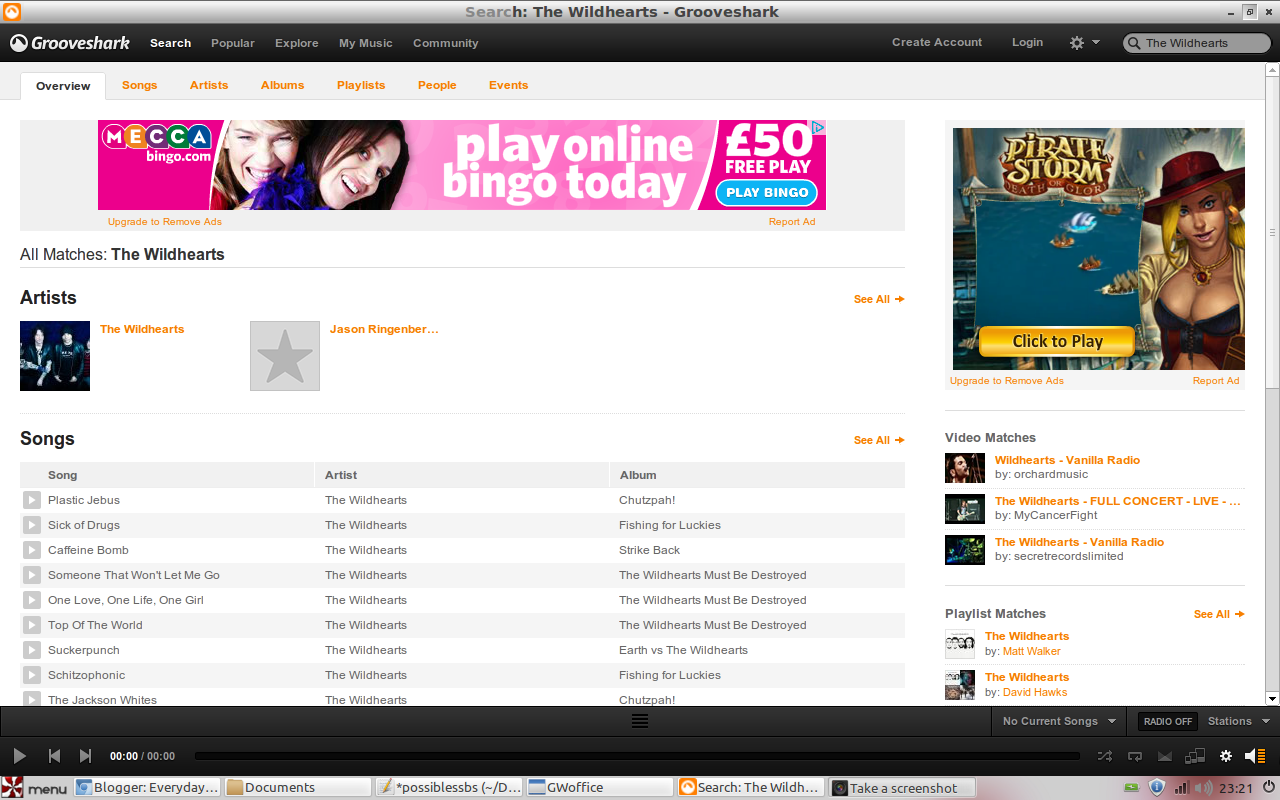
Task: Toggle the RADIO OFF button
Action: 1168,721
